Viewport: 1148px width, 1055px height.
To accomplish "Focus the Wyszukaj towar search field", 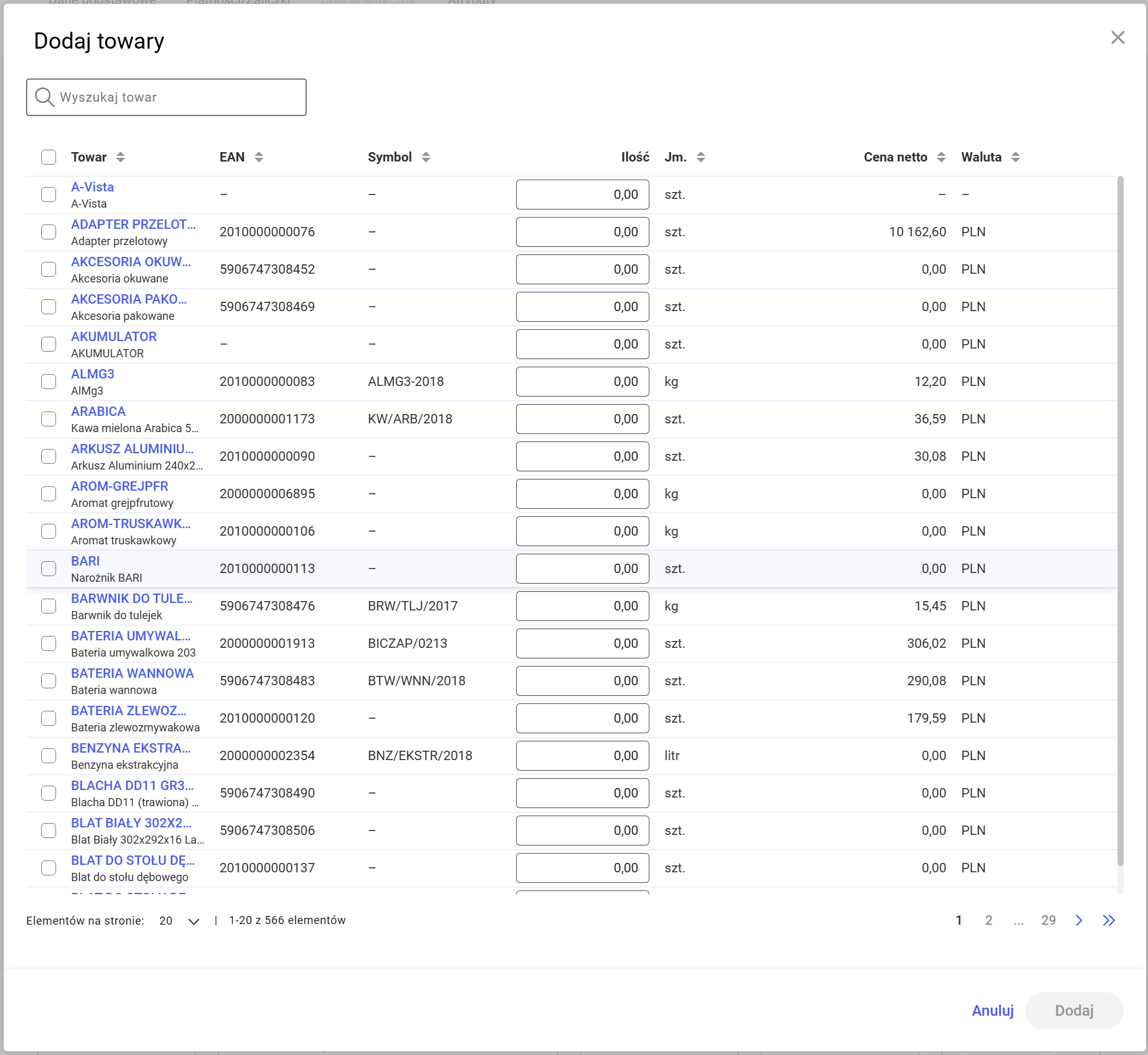I will pyautogui.click(x=166, y=97).
